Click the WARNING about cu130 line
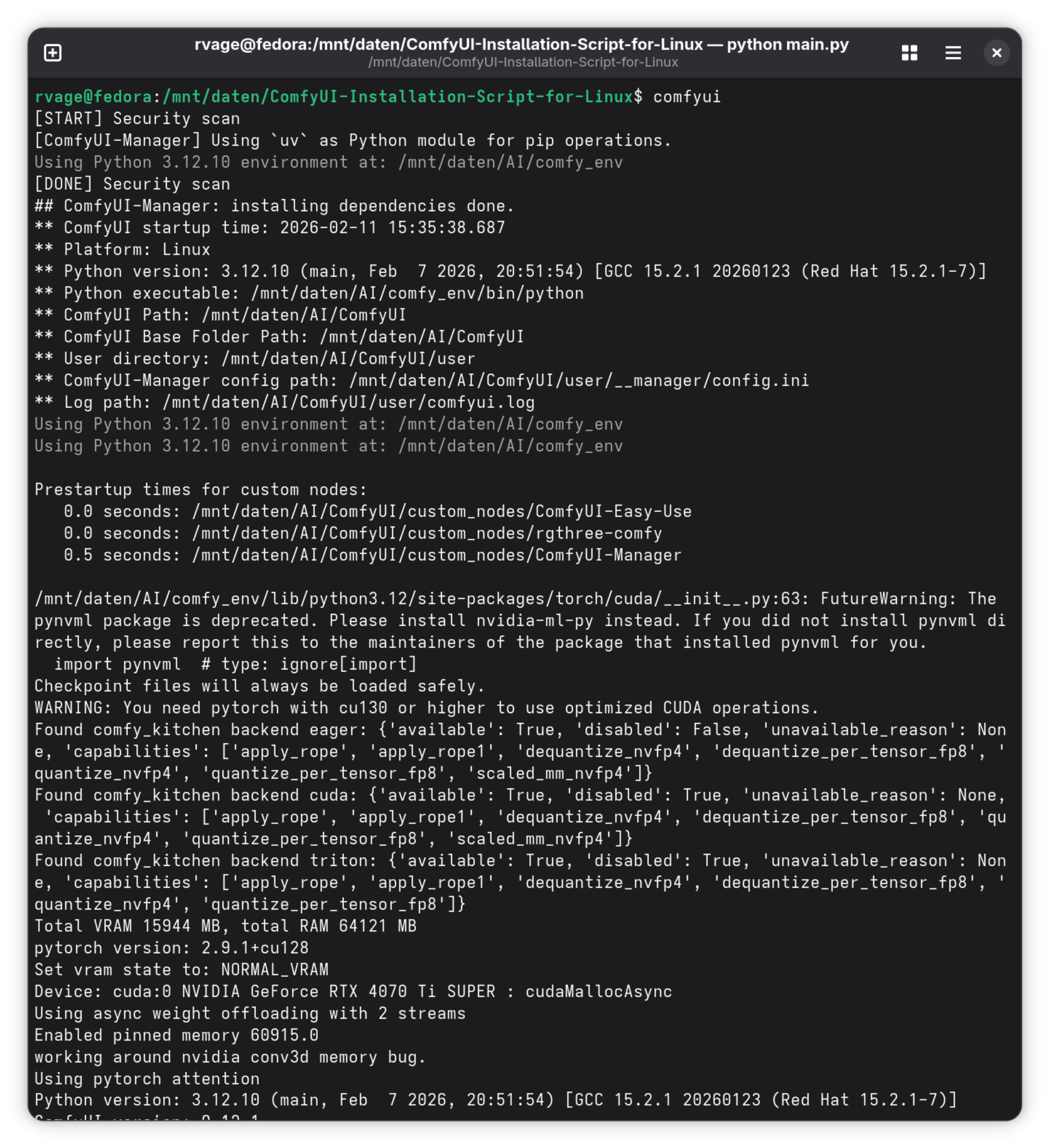The height and width of the screenshot is (1148, 1049). tap(427, 708)
